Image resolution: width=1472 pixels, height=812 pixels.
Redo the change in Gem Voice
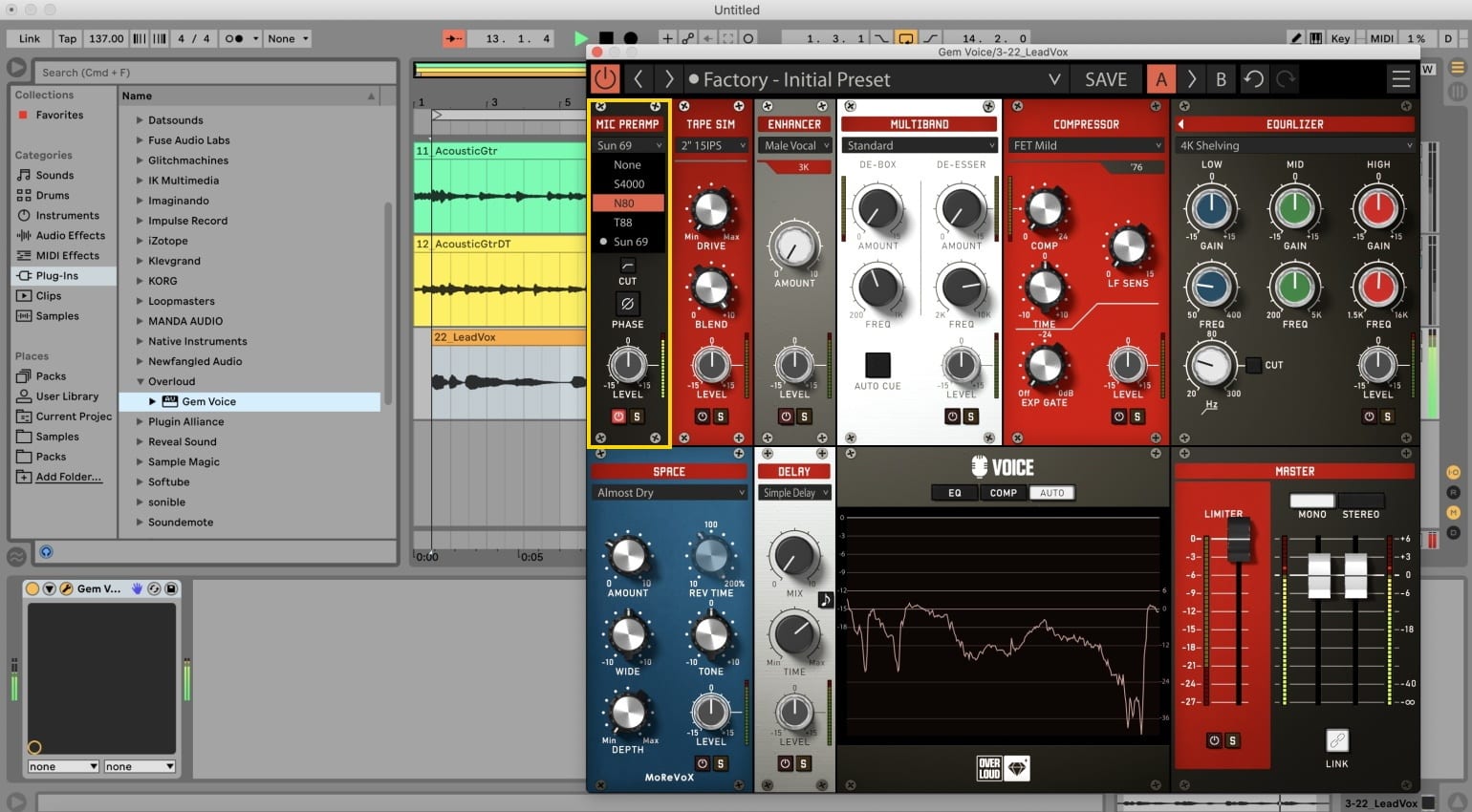pyautogui.click(x=1286, y=79)
